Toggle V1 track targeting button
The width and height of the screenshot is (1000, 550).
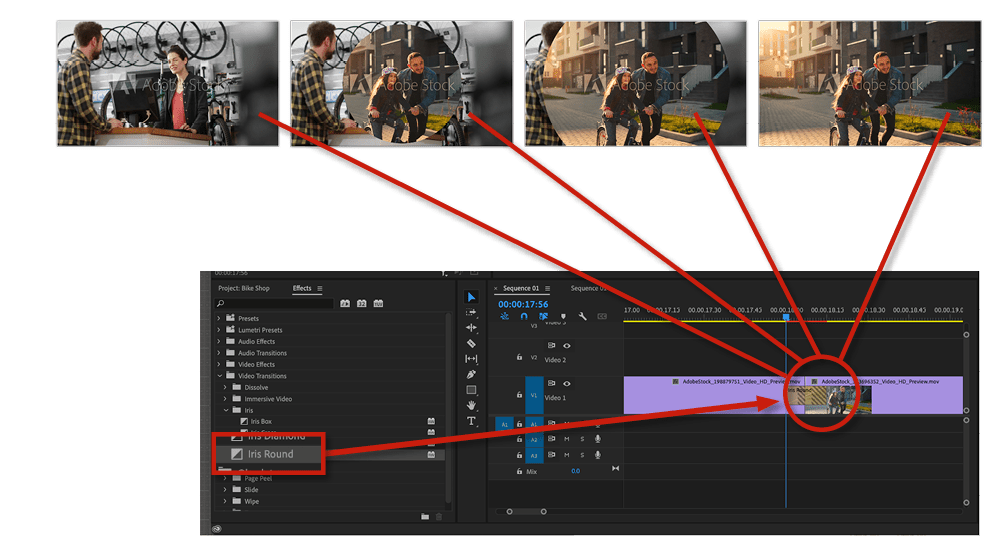pyautogui.click(x=534, y=395)
